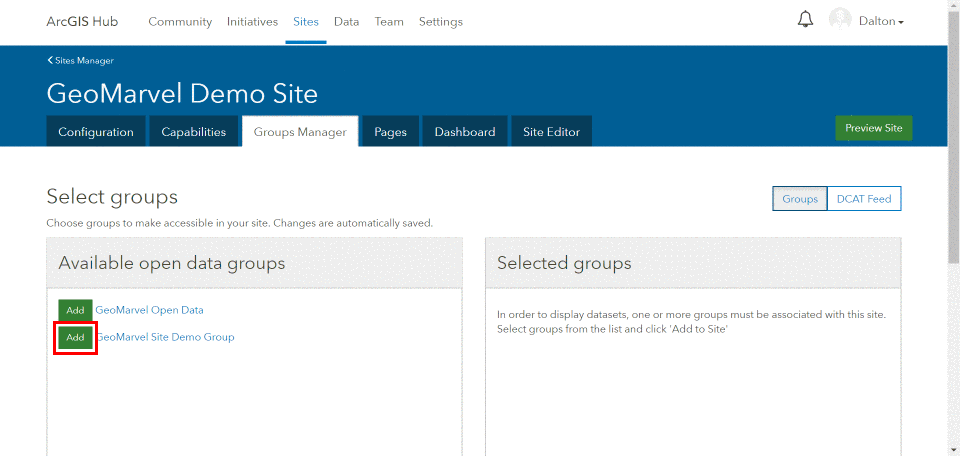
Task: Expand the Dalton account dropdown
Action: point(881,21)
